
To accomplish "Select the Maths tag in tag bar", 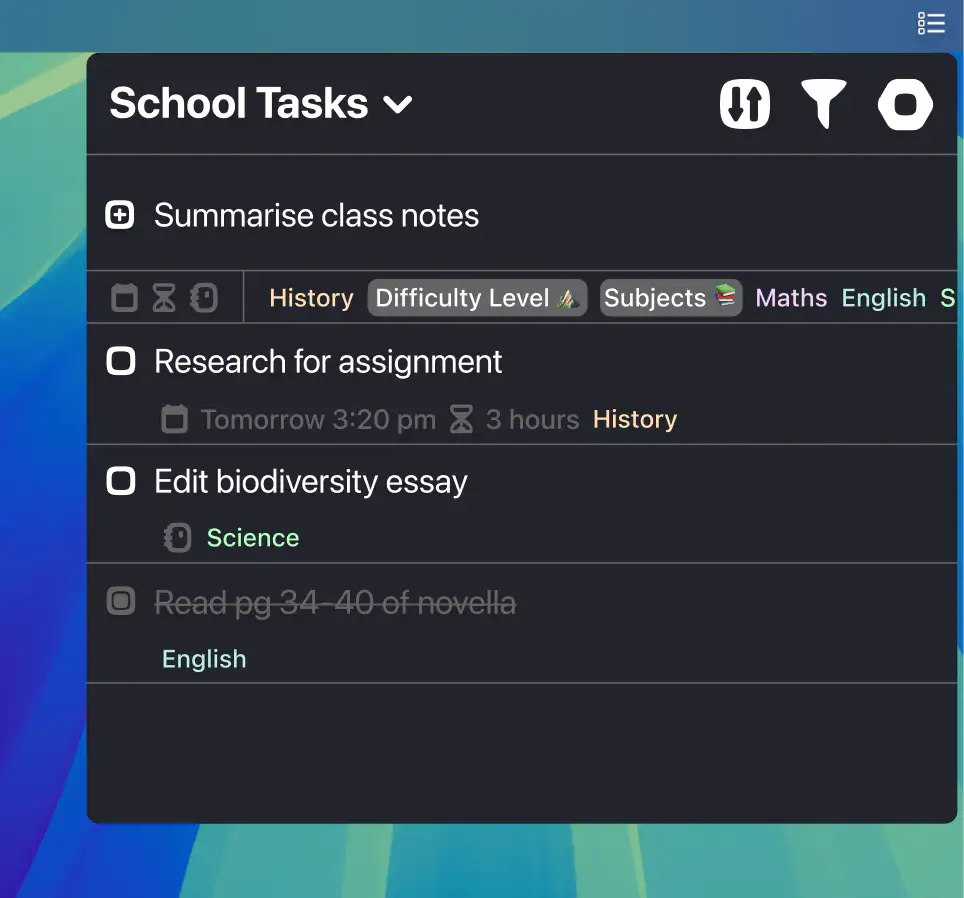I will pyautogui.click(x=791, y=298).
